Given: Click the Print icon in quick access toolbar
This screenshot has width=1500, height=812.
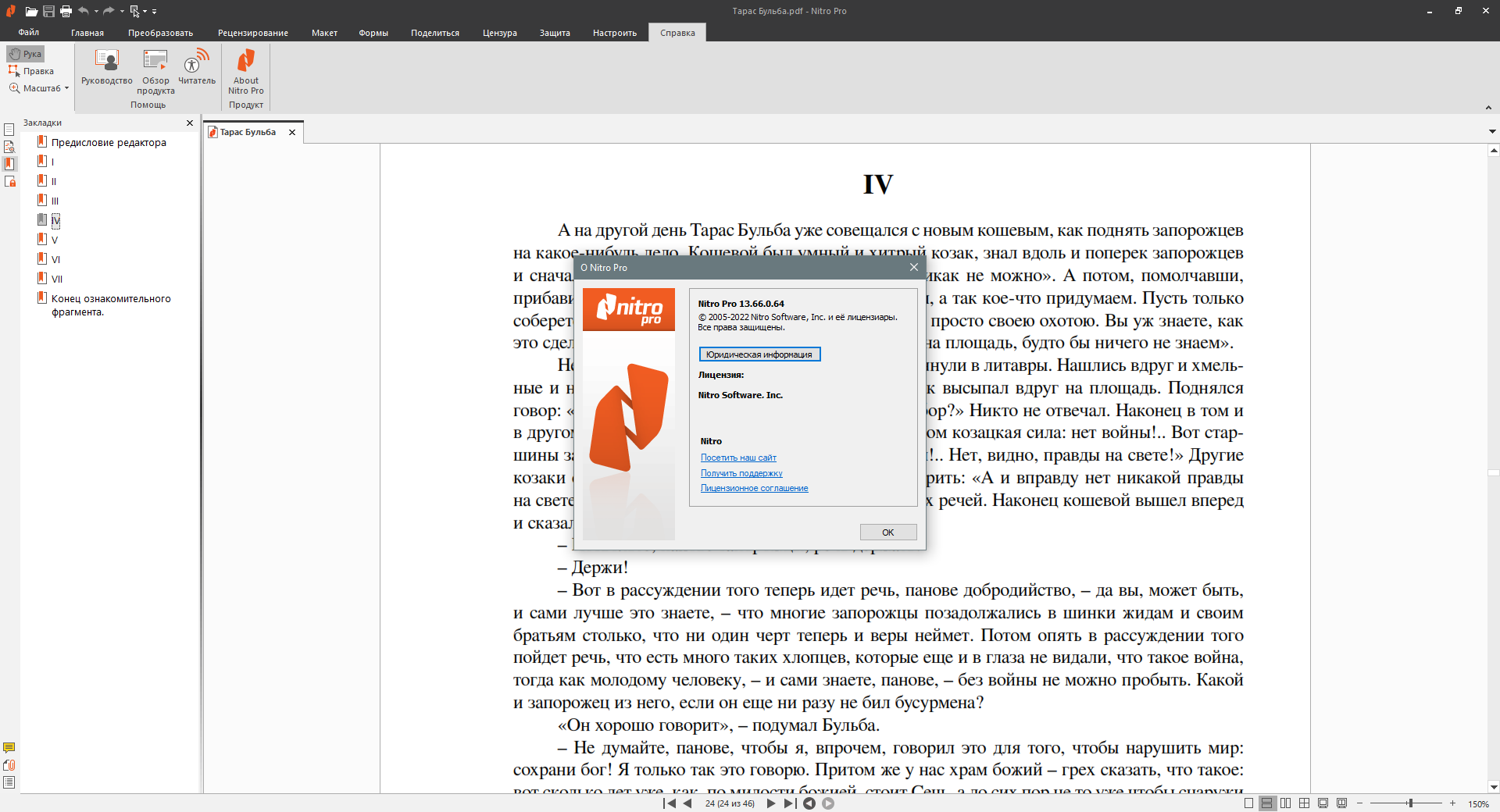Looking at the screenshot, I should (66, 11).
